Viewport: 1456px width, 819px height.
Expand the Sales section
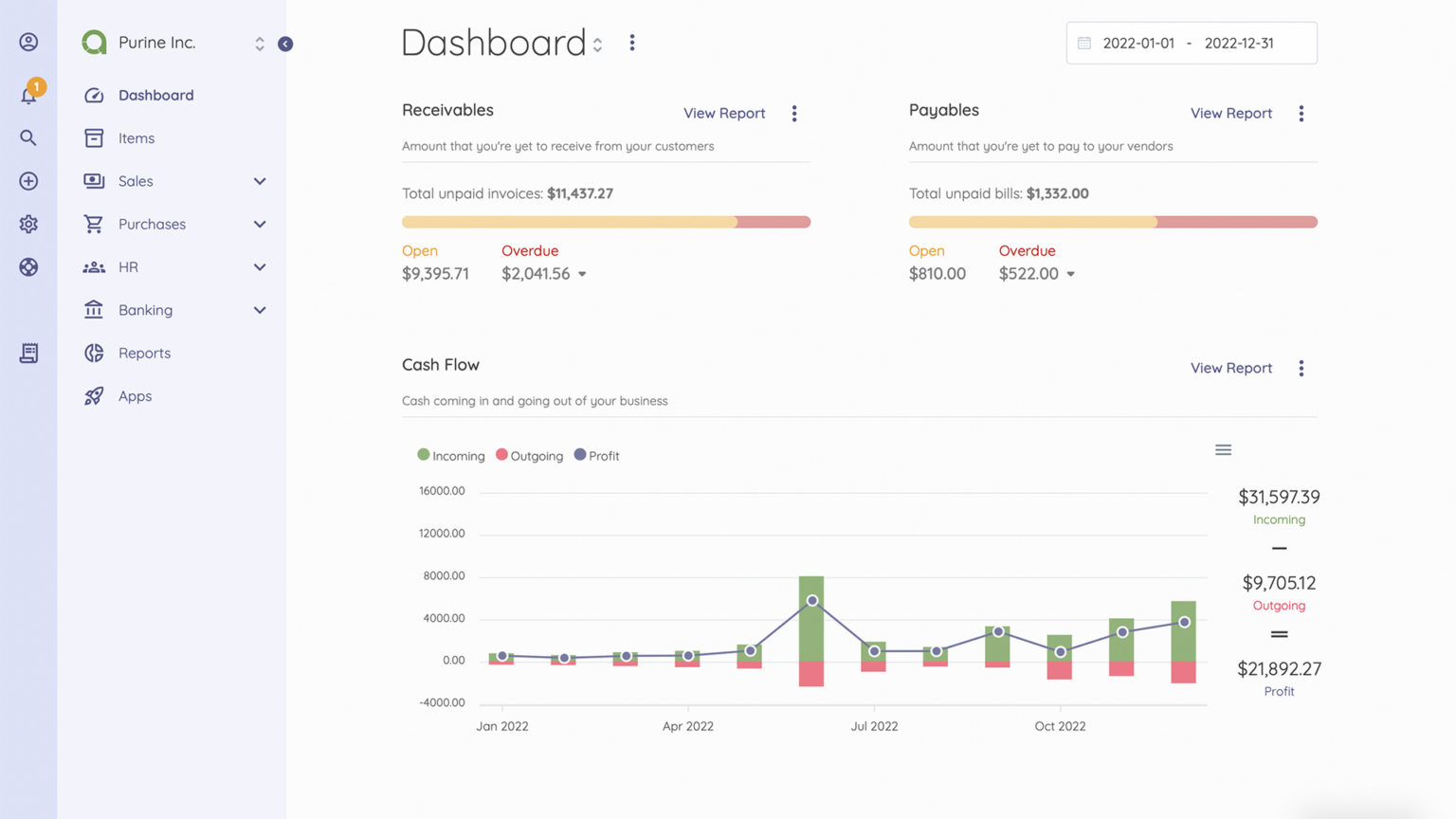(260, 181)
